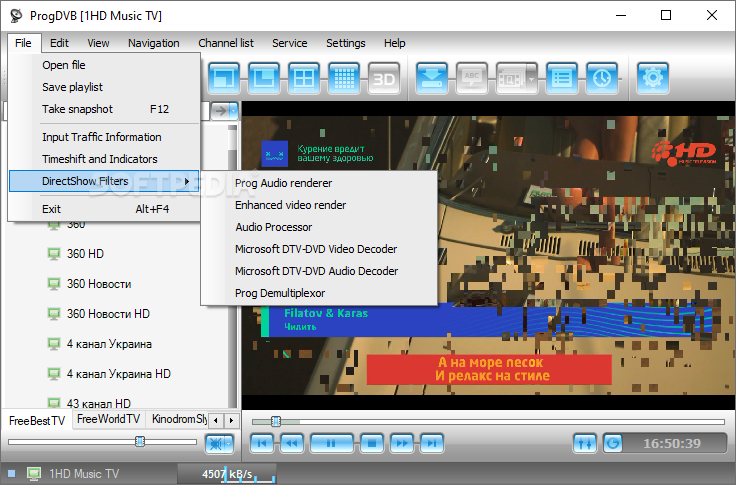The width and height of the screenshot is (736, 485).
Task: Click the monitor icon beside 360 HD
Action: point(54,254)
